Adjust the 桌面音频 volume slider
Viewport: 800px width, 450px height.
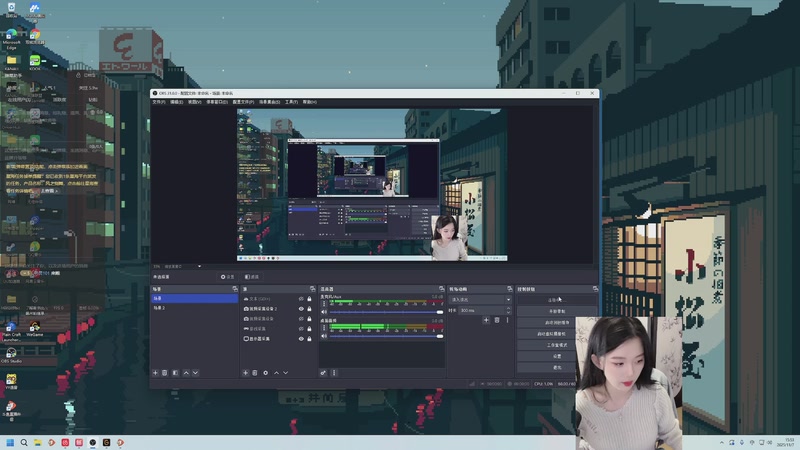(x=386, y=336)
